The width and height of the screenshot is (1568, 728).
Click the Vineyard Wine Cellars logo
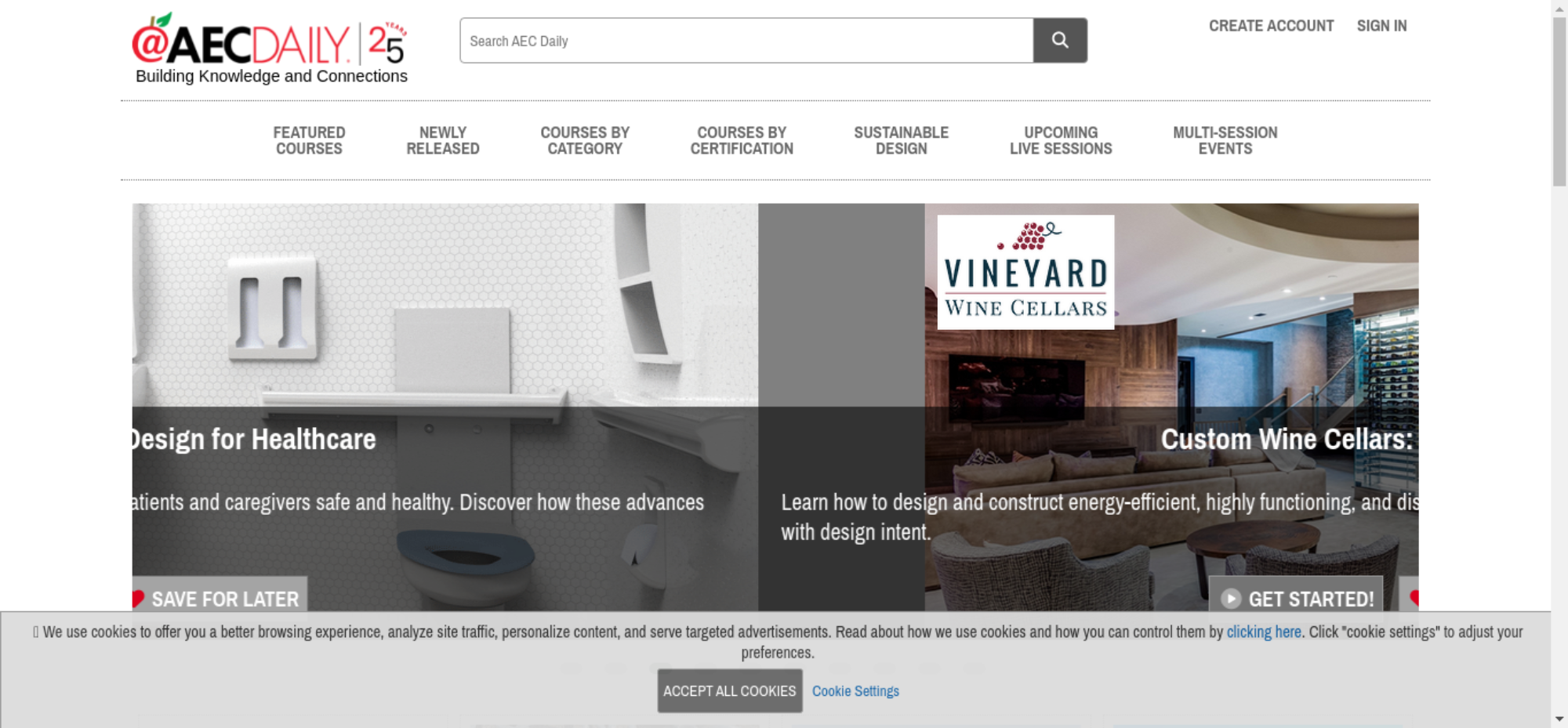point(1025,272)
